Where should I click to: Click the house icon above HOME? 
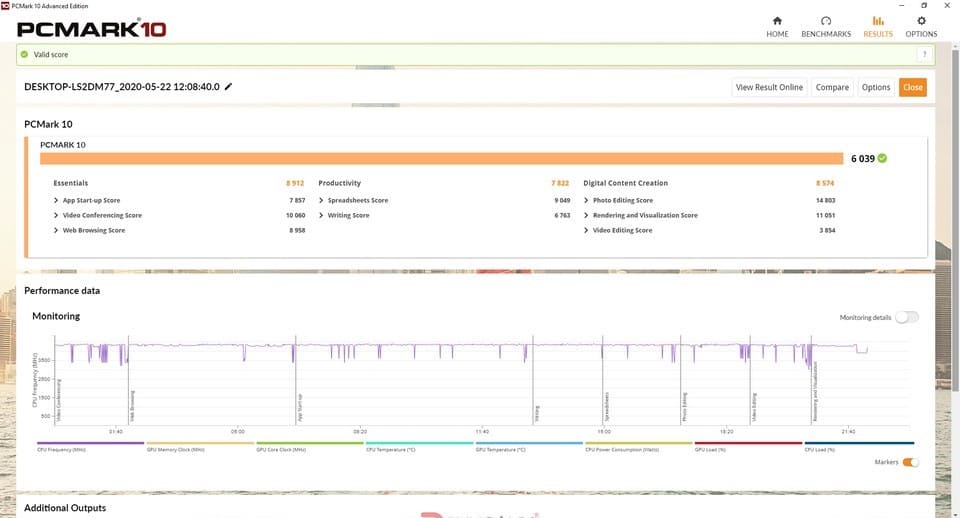pyautogui.click(x=777, y=21)
